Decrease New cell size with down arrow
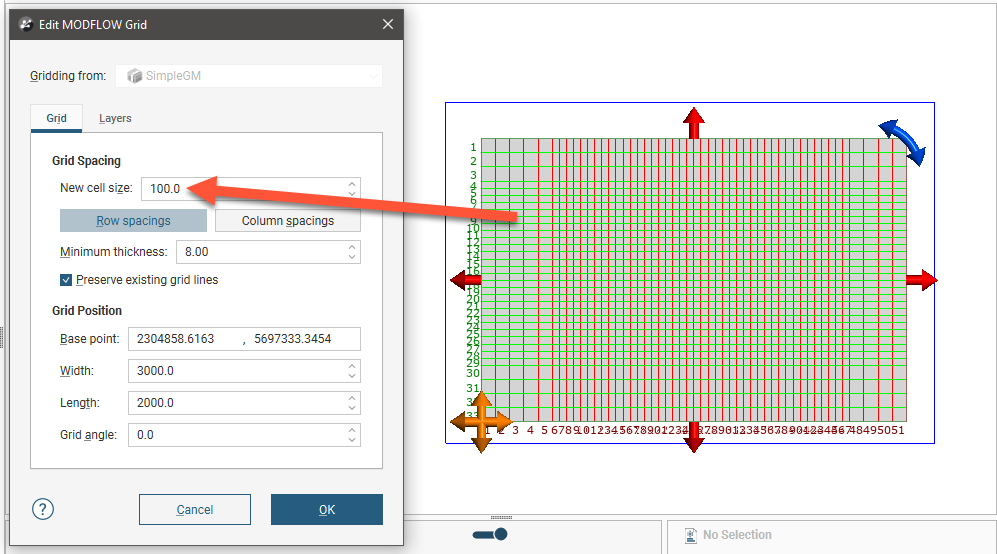The image size is (997, 554). point(352,193)
